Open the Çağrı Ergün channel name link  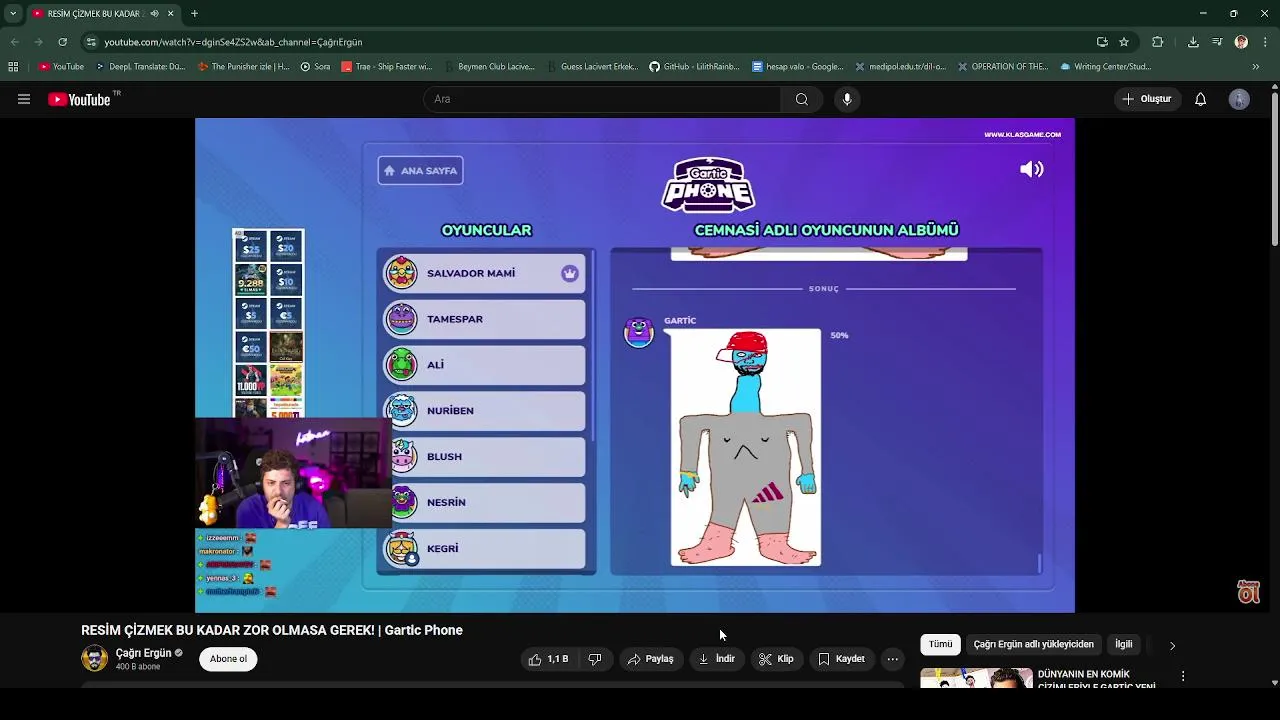[x=143, y=653]
